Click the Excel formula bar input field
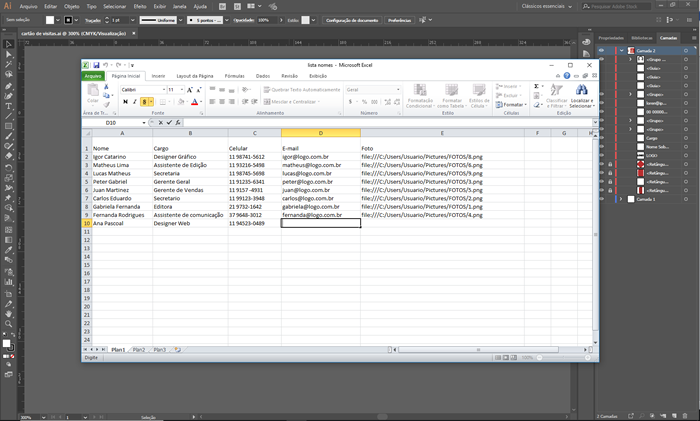 pos(388,122)
